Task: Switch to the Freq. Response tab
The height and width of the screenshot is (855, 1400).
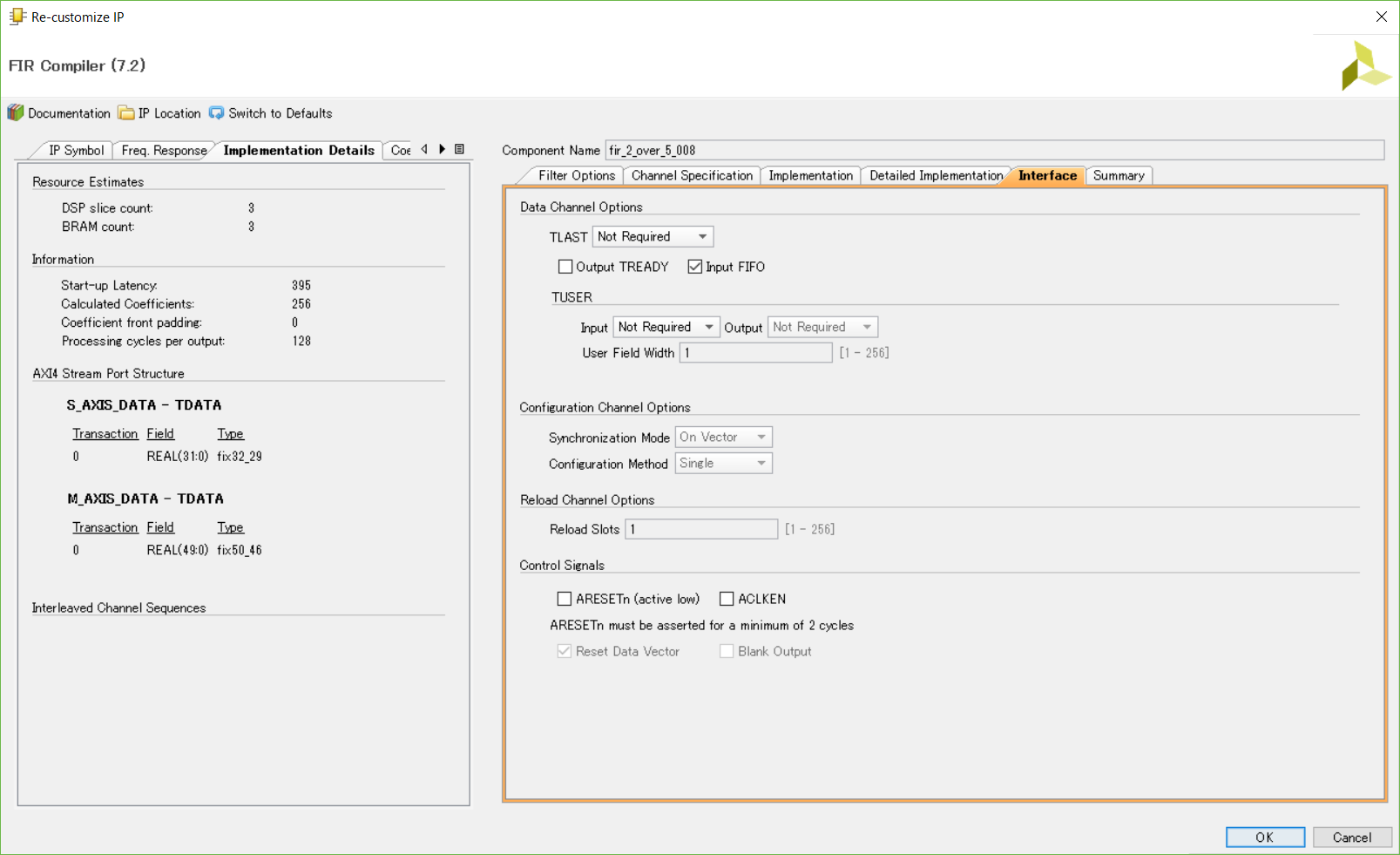Action: [x=164, y=150]
